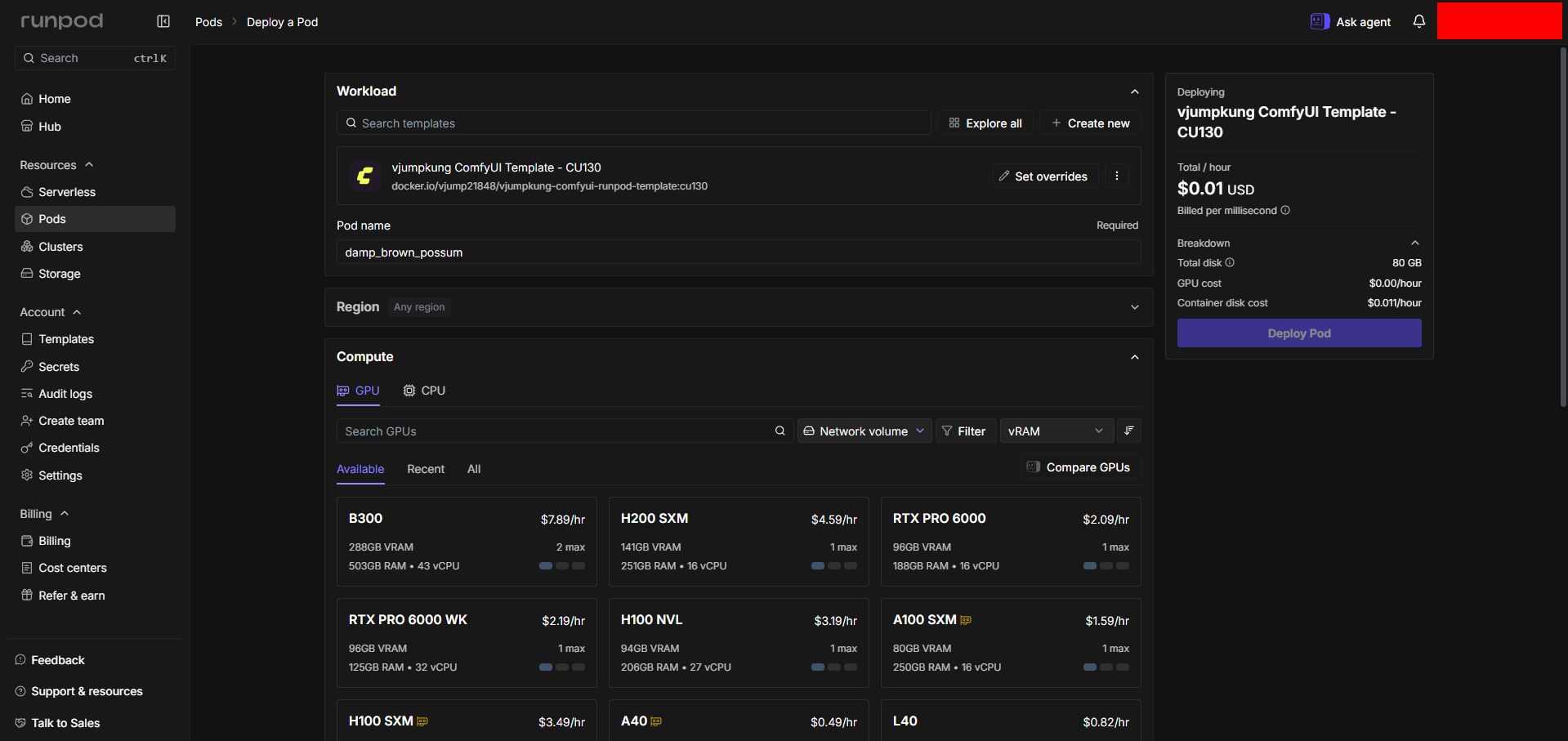This screenshot has width=1568, height=741.
Task: Open template three-dot options menu
Action: click(x=1117, y=176)
